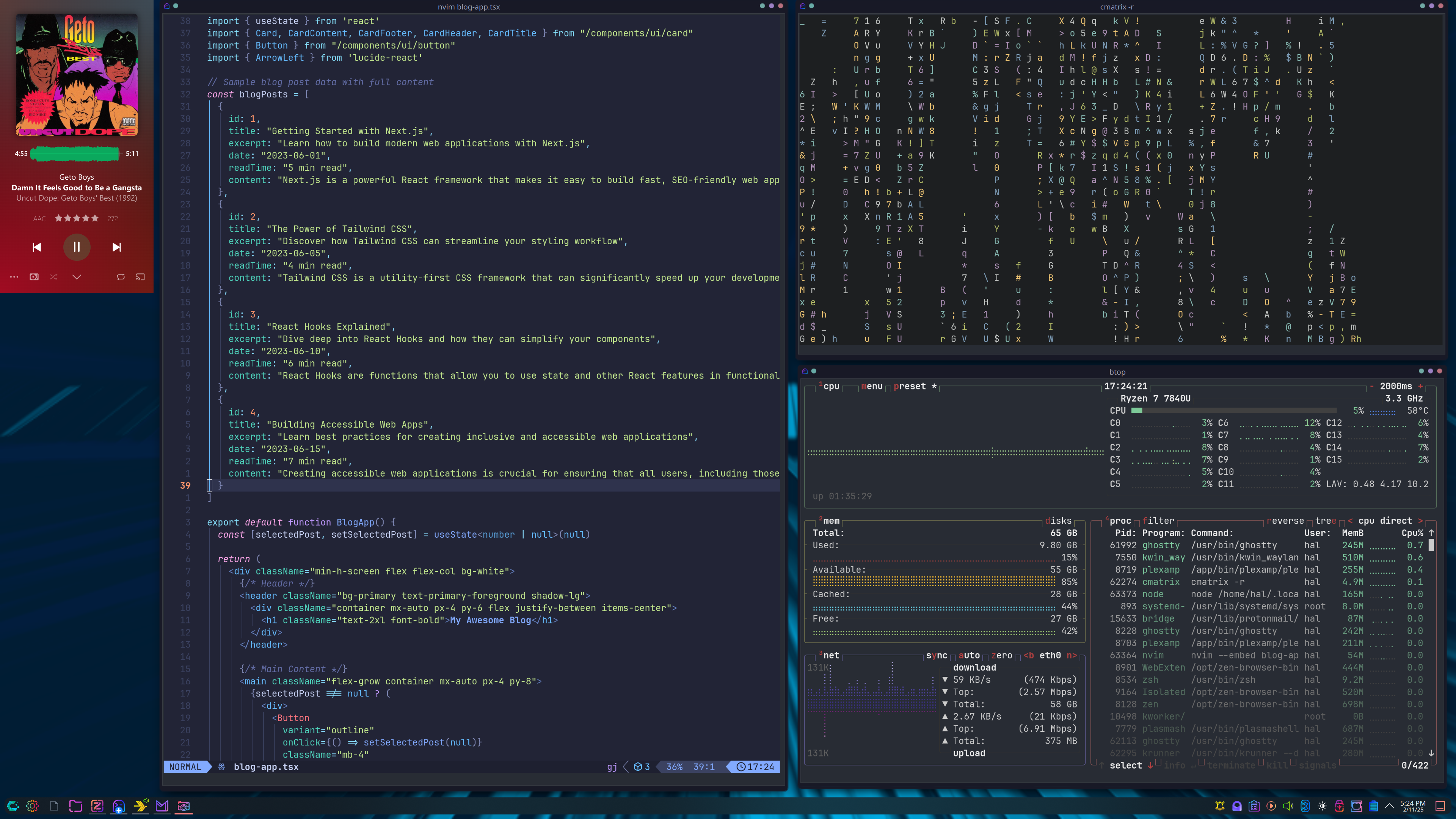
Task: Open brightness and color control in the tray
Action: (x=1322, y=806)
